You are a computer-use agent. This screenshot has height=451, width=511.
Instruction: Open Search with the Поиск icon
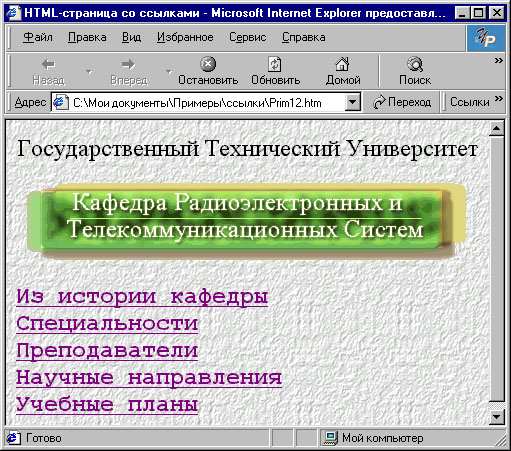coord(415,64)
